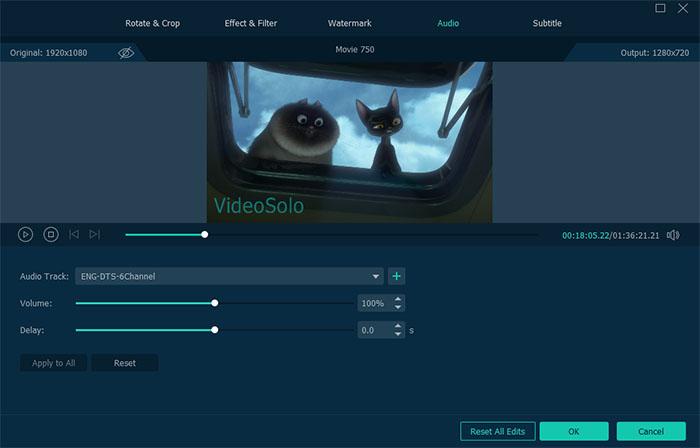Viewport: 700px width, 448px height.
Task: Increase the Delay value with up arrow
Action: [398, 326]
